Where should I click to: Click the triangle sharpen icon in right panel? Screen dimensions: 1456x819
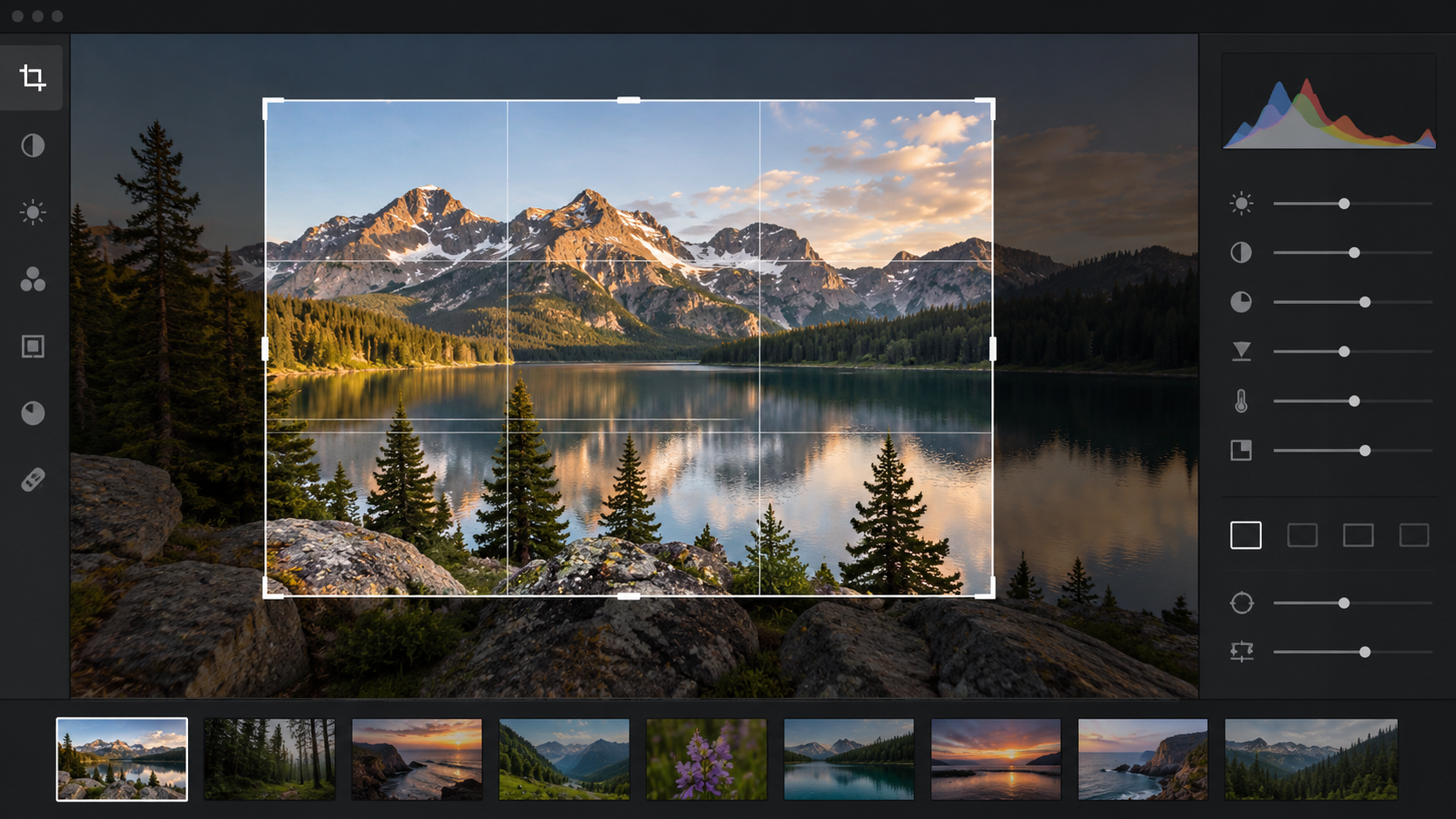pos(1242,352)
